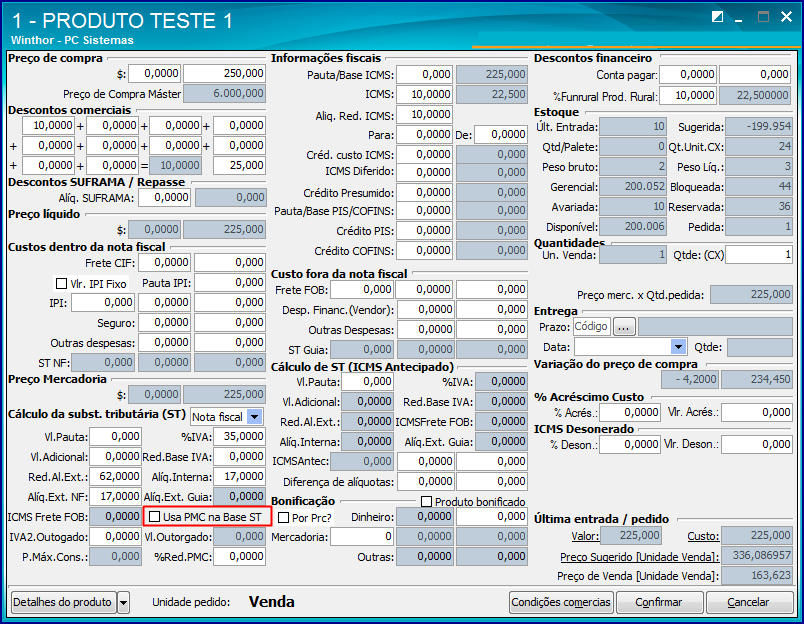Click the Unidade pedido Venda label
804x624 pixels.
click(x=271, y=602)
